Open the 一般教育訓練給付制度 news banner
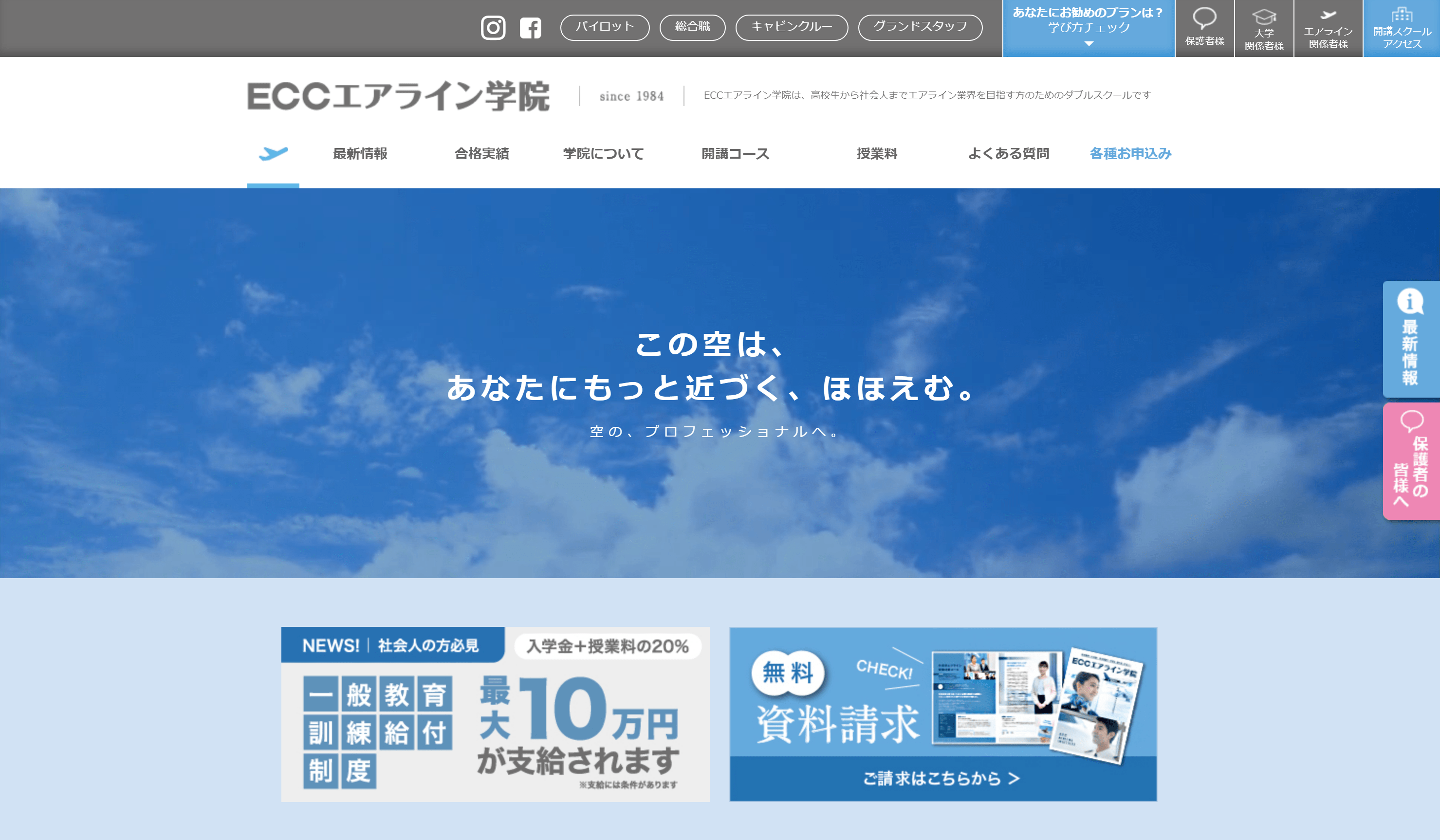 (x=495, y=714)
